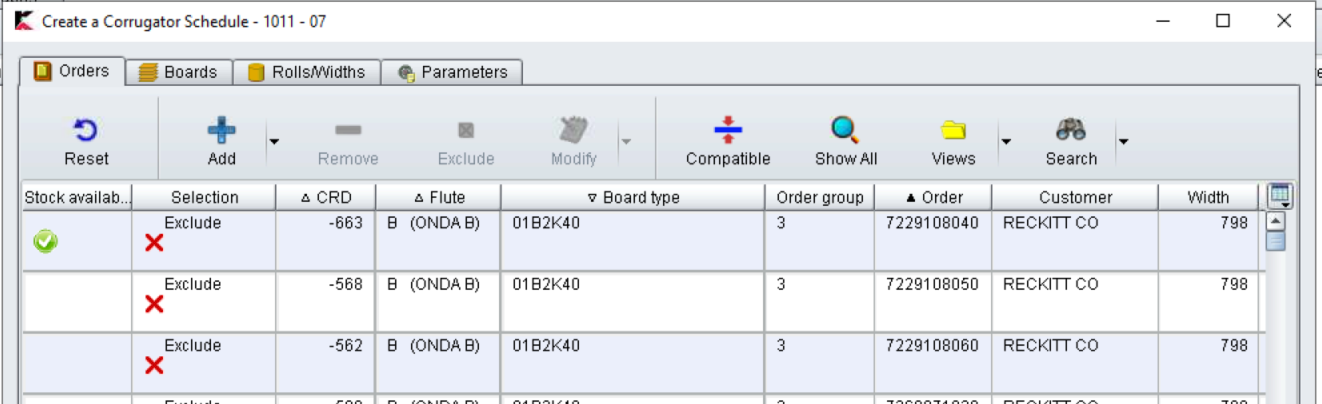Image resolution: width=1322 pixels, height=404 pixels.
Task: Open the Views folder icon
Action: tap(953, 131)
